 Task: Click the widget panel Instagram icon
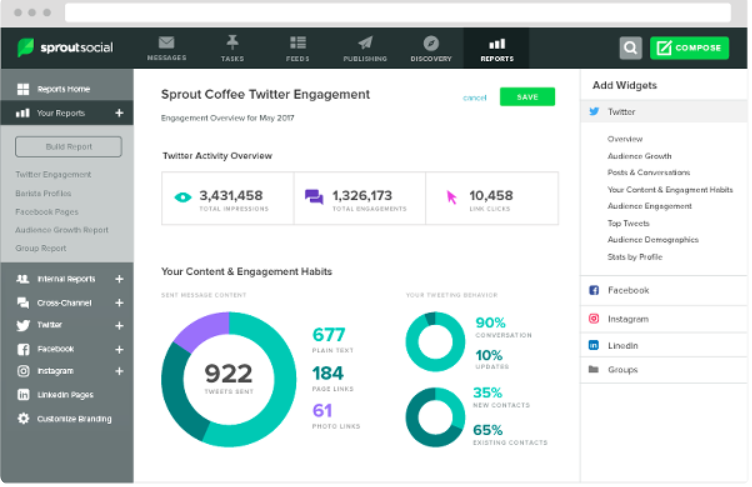594,319
